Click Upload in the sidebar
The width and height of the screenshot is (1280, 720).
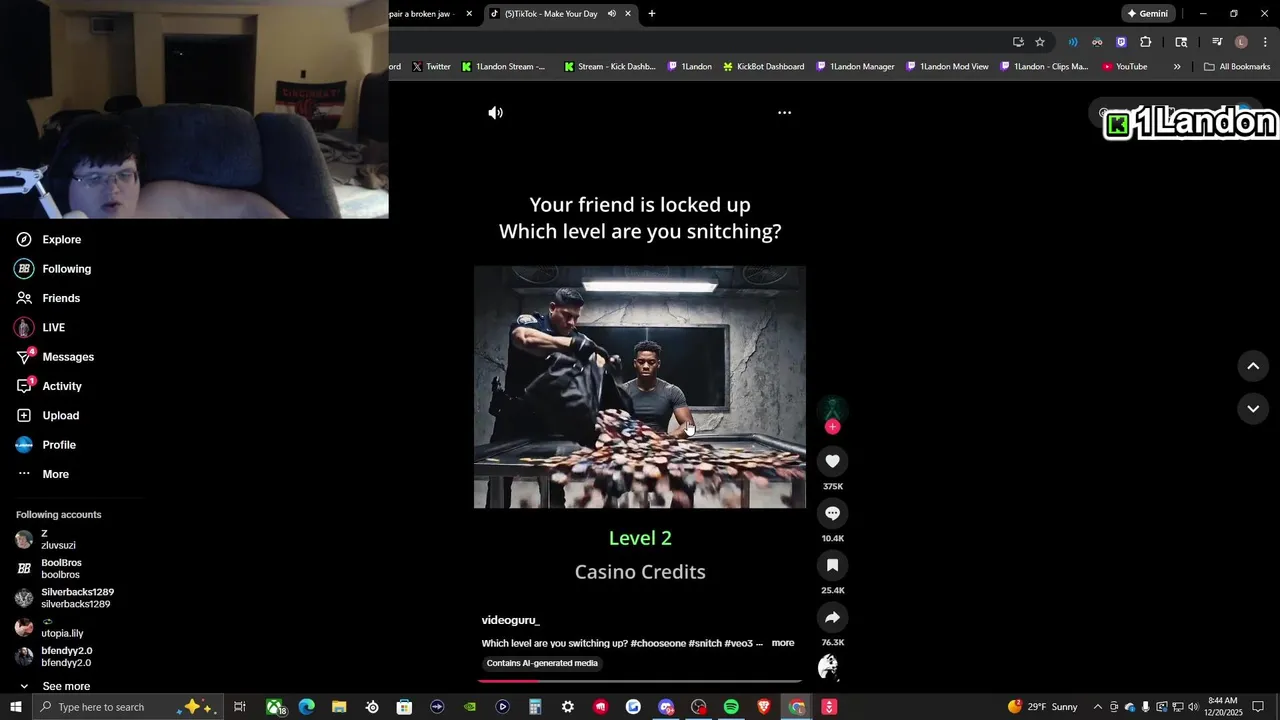click(x=47, y=416)
